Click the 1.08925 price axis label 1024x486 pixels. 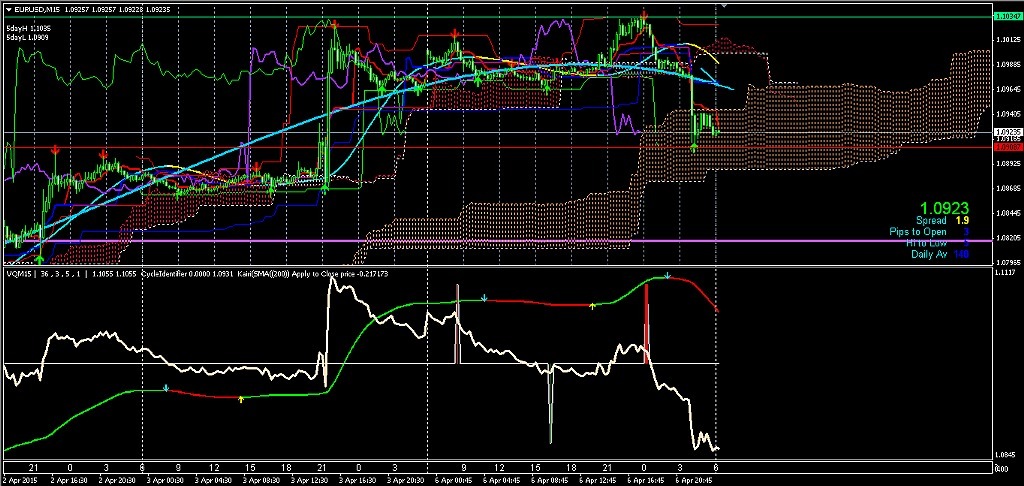coord(1007,164)
